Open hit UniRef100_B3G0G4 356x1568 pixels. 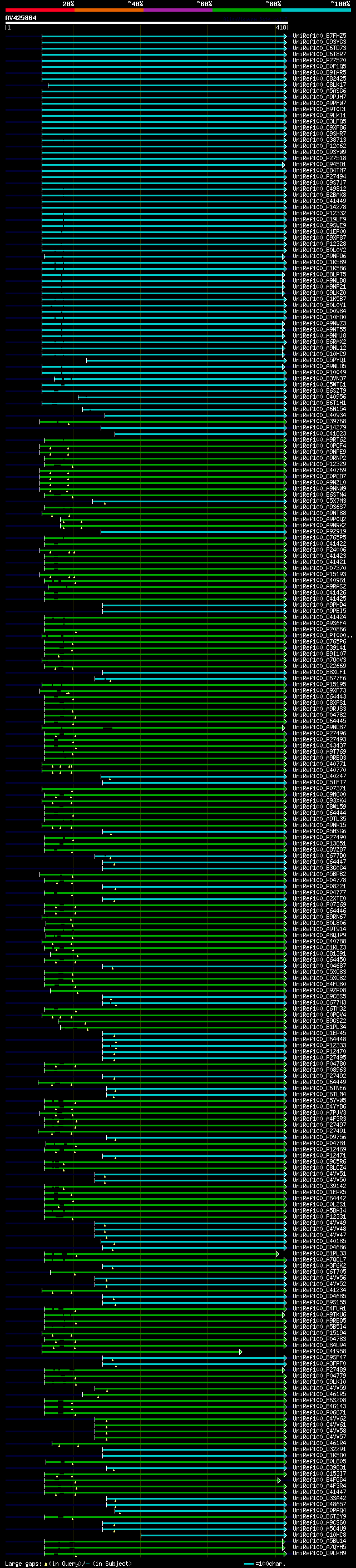tap(319, 868)
